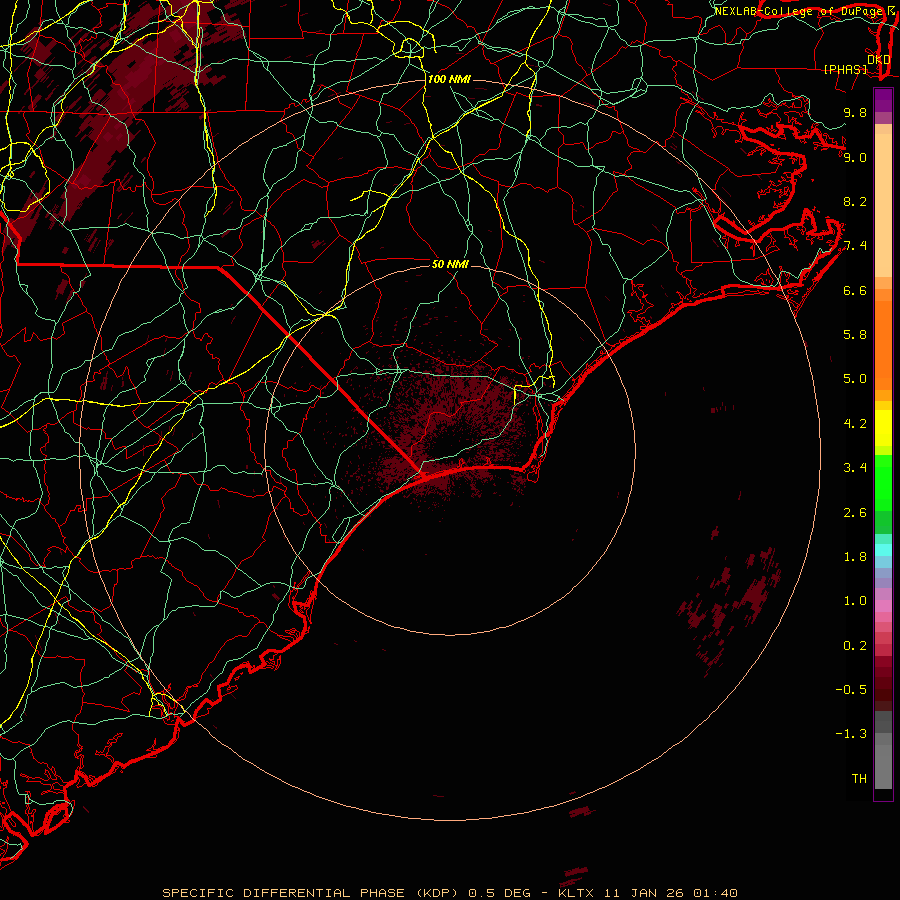
Task: Click the 0.2 legend value
Action: pos(855,646)
